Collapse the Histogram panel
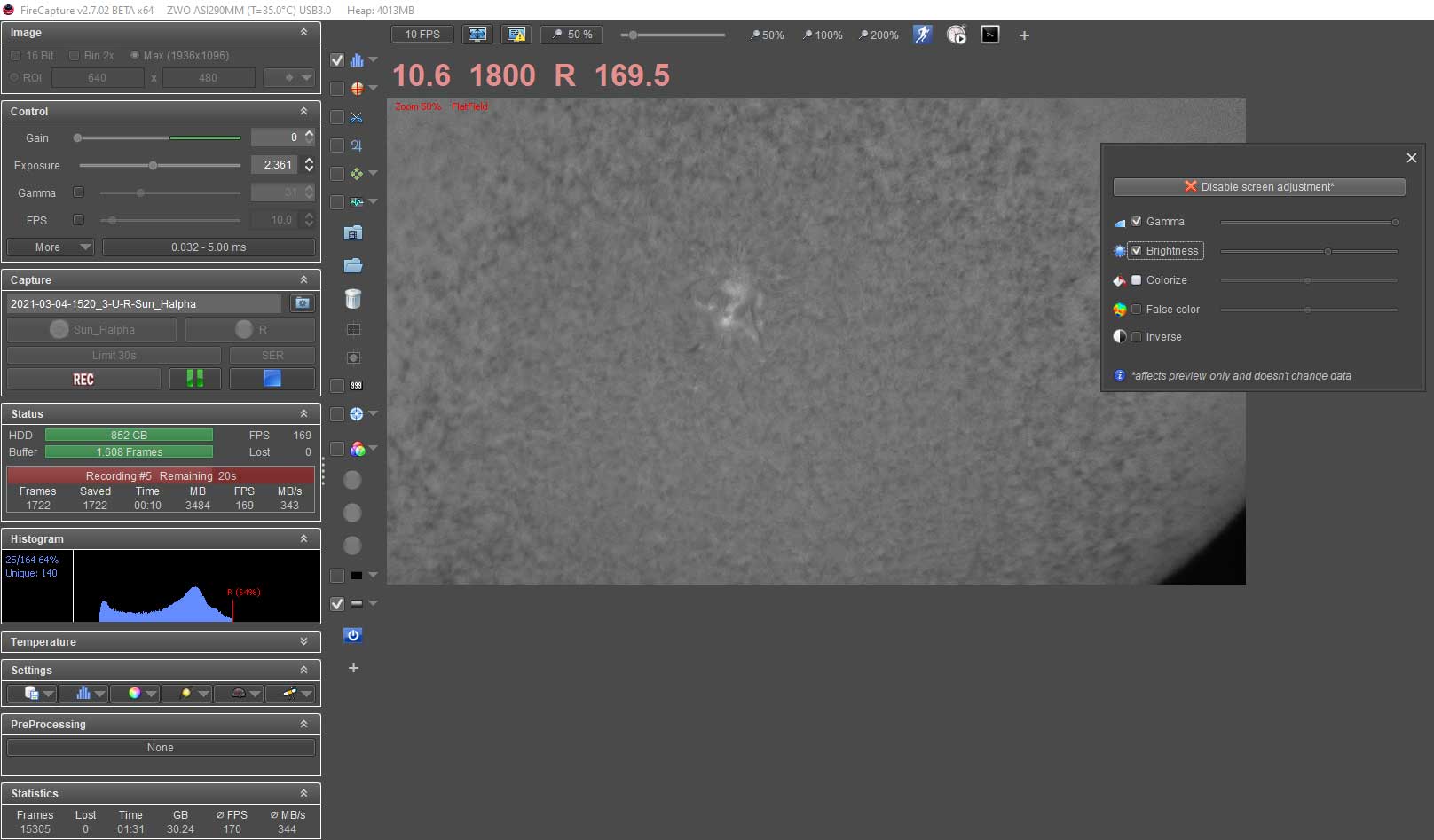Viewport: 1434px width, 840px height. coord(303,539)
